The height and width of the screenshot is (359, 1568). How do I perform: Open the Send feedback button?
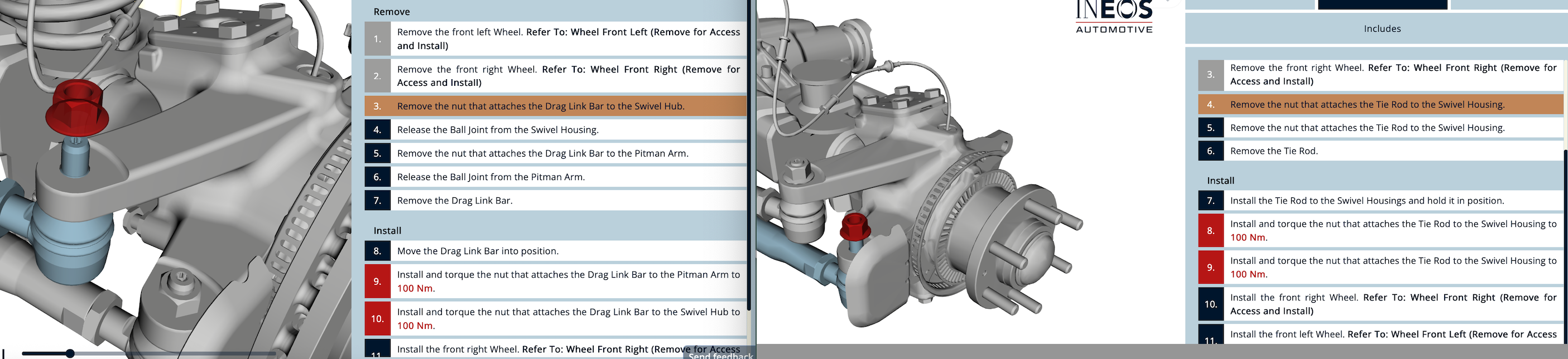point(720,355)
